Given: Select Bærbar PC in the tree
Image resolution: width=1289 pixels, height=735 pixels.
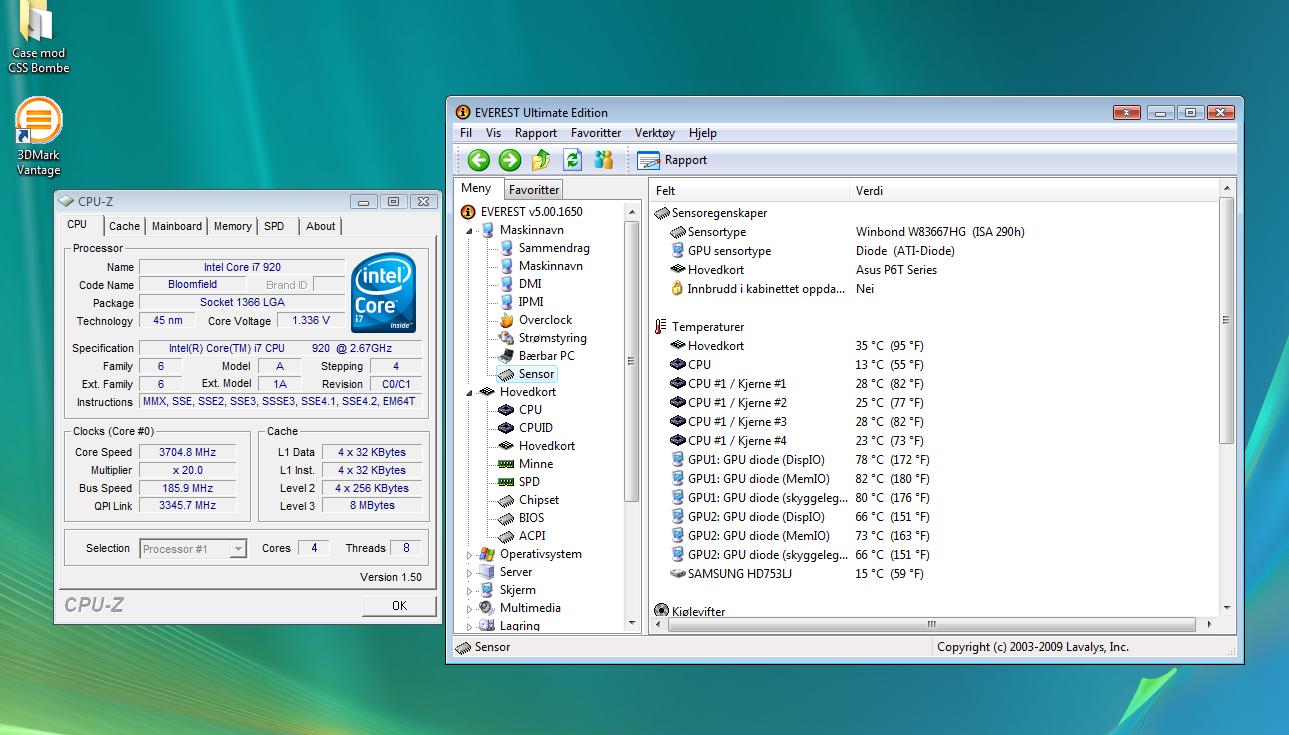Looking at the screenshot, I should tap(536, 356).
